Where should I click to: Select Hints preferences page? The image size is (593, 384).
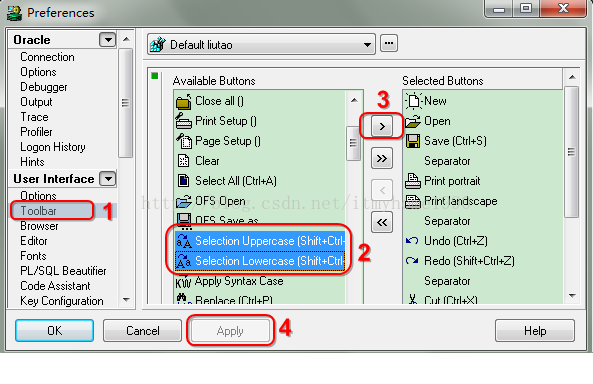point(32,162)
